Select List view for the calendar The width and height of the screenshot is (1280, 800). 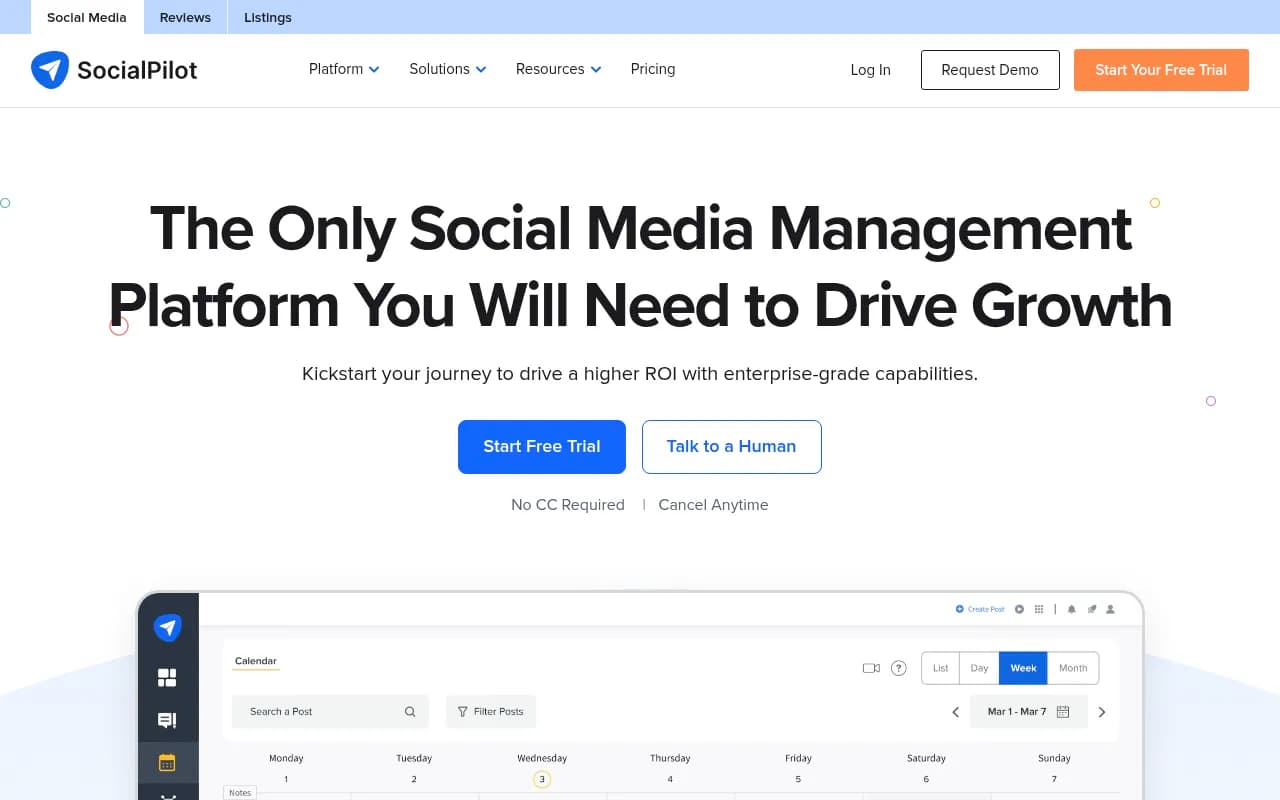(940, 668)
